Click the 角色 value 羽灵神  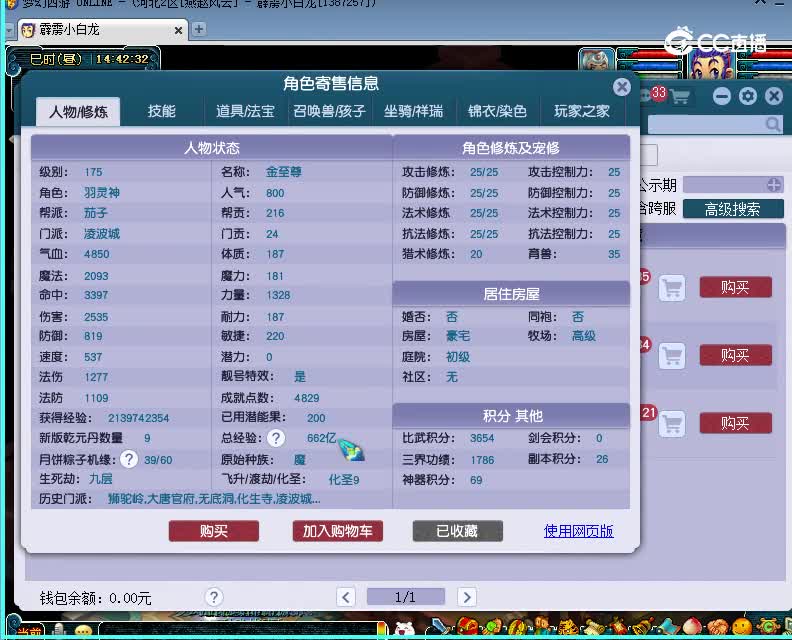102,192
